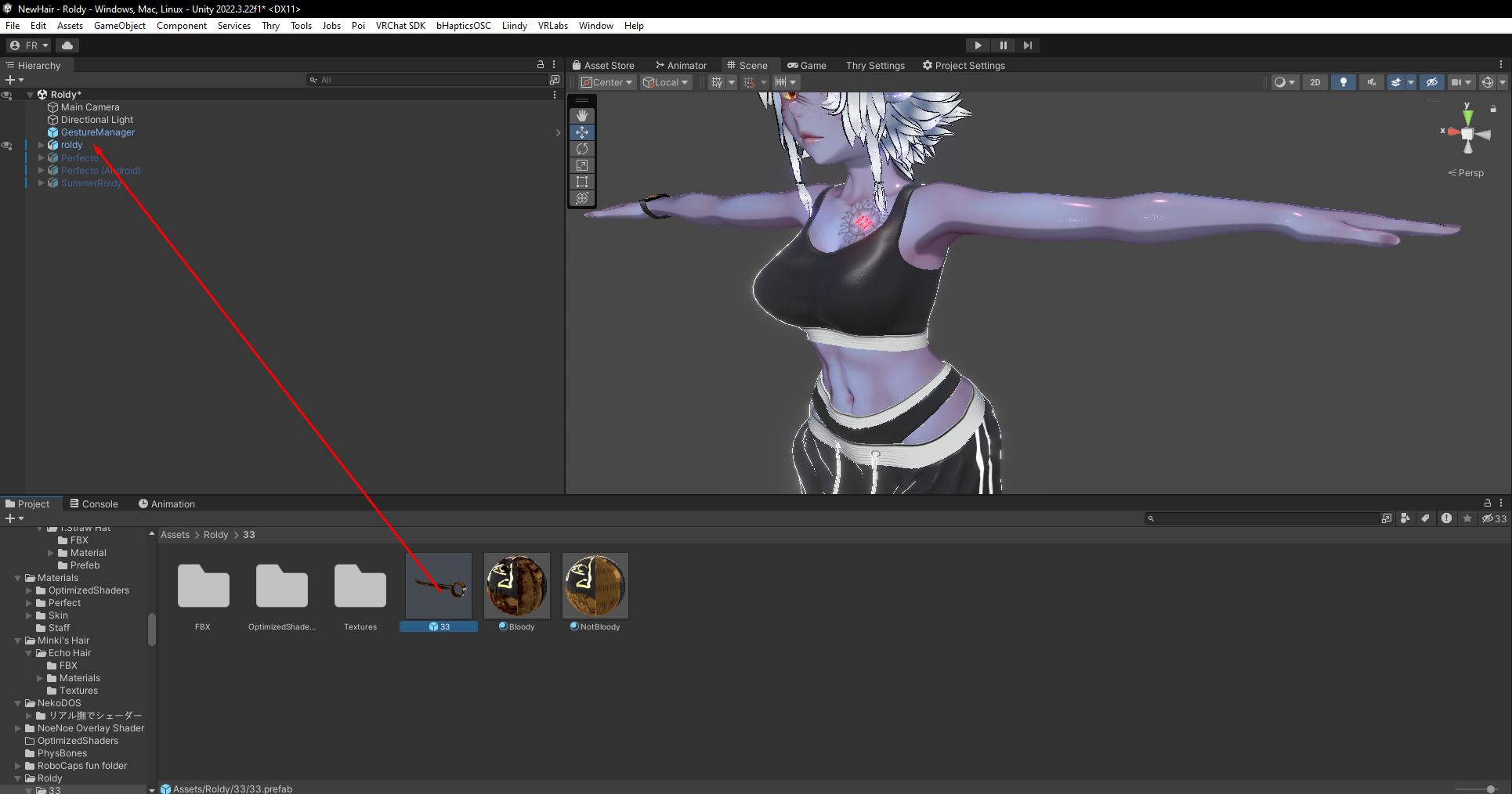Image resolution: width=1512 pixels, height=794 pixels.
Task: Click the snap increment icon
Action: point(781,82)
